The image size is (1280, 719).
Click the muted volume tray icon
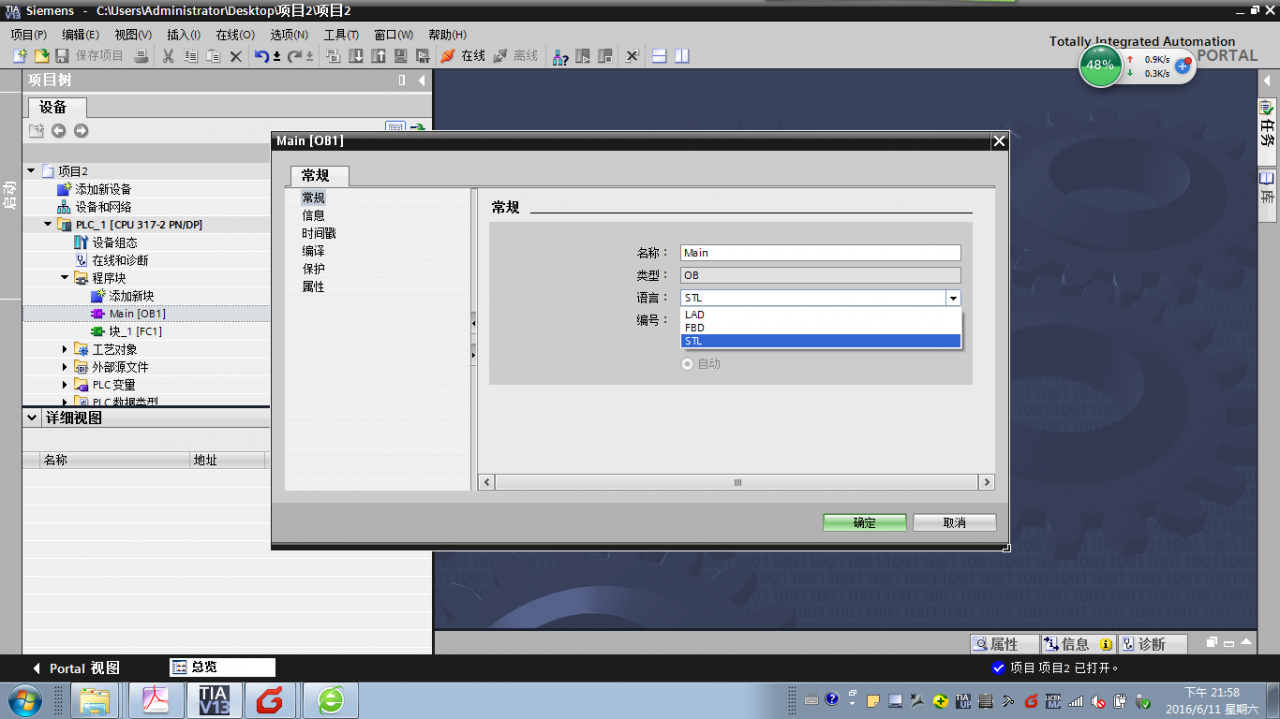(x=1099, y=700)
